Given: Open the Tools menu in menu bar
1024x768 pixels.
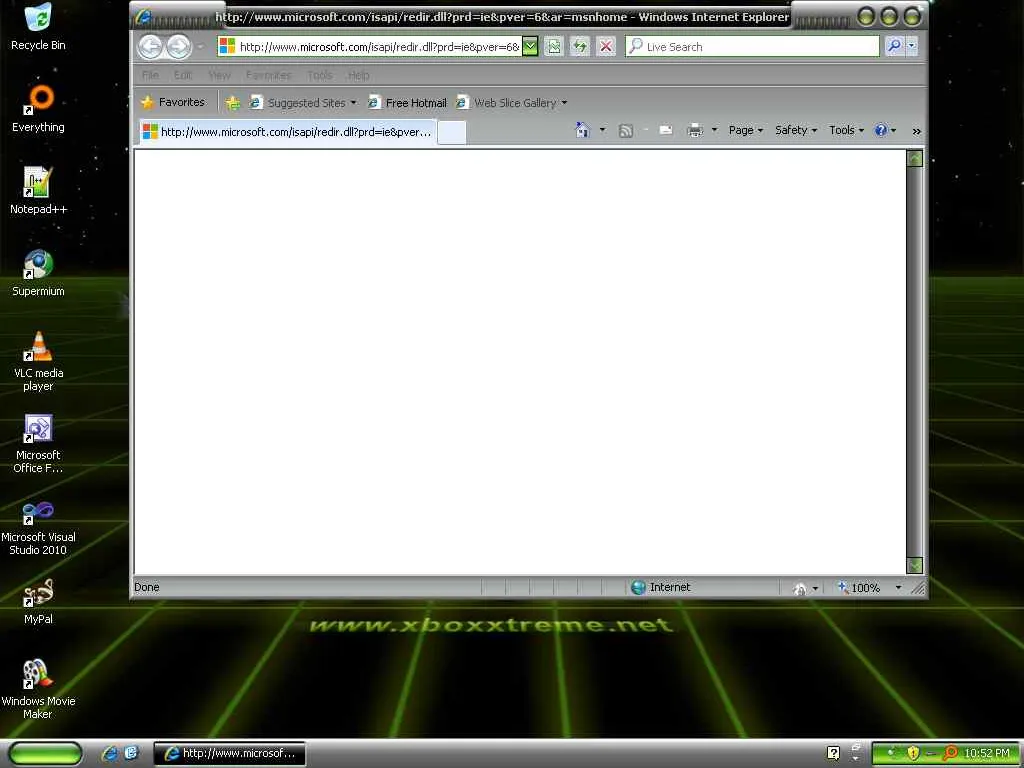Looking at the screenshot, I should click(x=320, y=75).
